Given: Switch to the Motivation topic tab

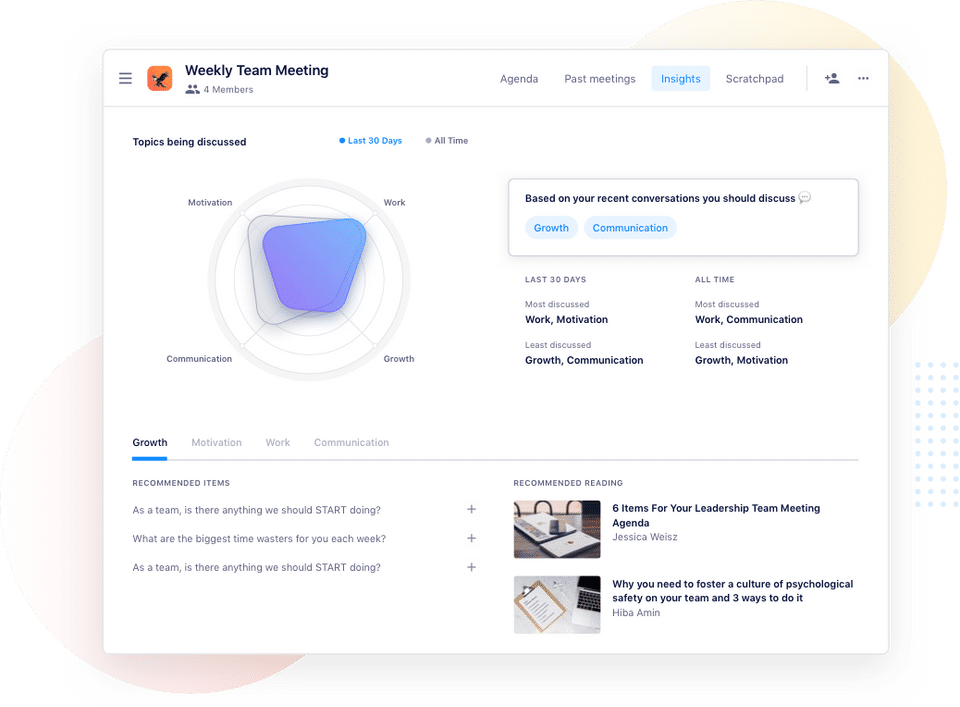Looking at the screenshot, I should pyautogui.click(x=216, y=442).
